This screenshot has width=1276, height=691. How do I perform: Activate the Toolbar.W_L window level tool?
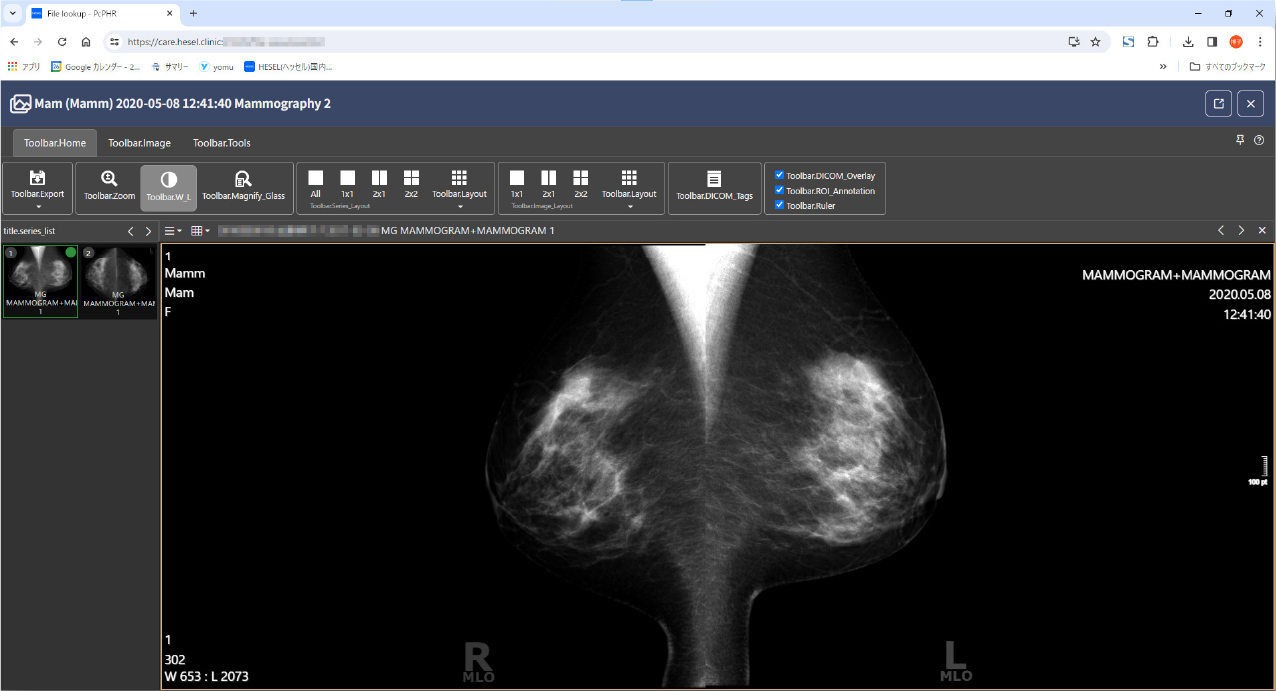coord(168,186)
